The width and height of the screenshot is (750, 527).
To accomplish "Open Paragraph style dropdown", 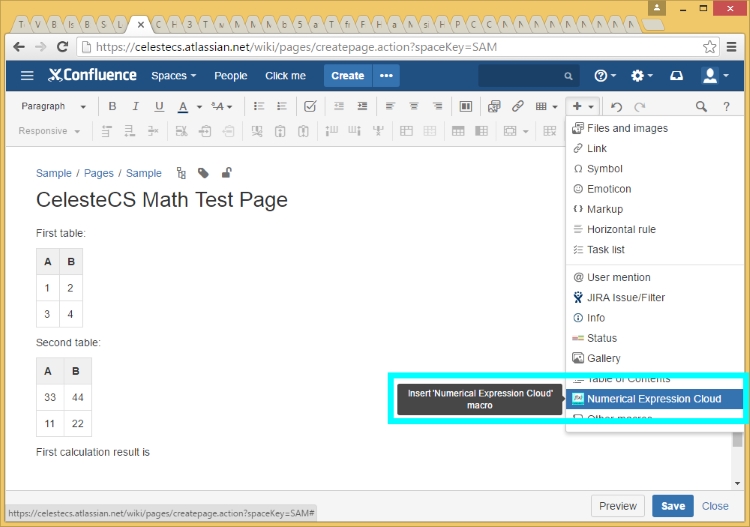I will [53, 106].
